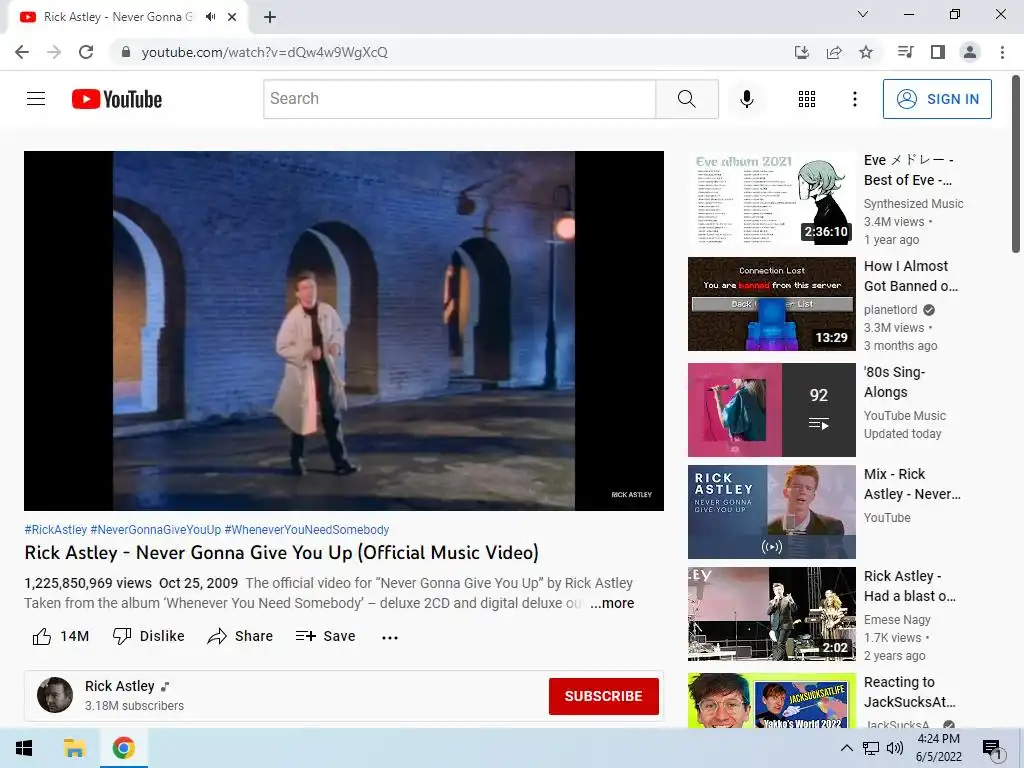
Task: Open Chrome profile avatar menu
Action: point(970,52)
